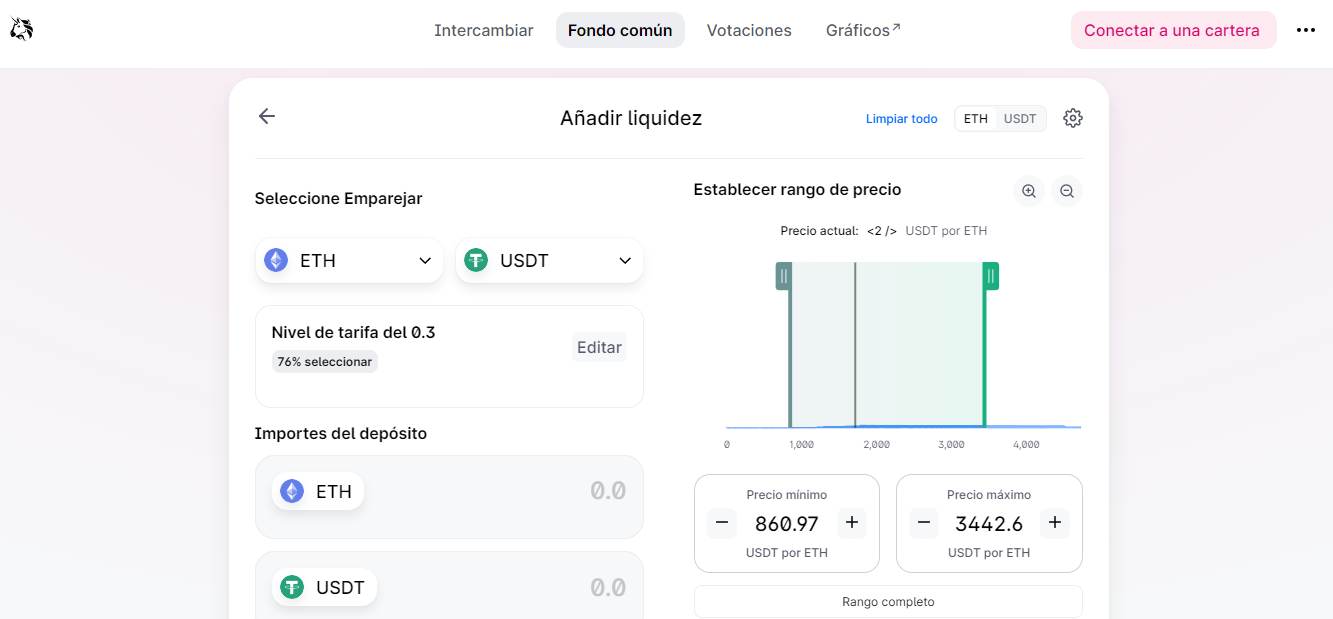Switch to the Intercambiar tab
This screenshot has height=619, width=1333.
pyautogui.click(x=484, y=30)
